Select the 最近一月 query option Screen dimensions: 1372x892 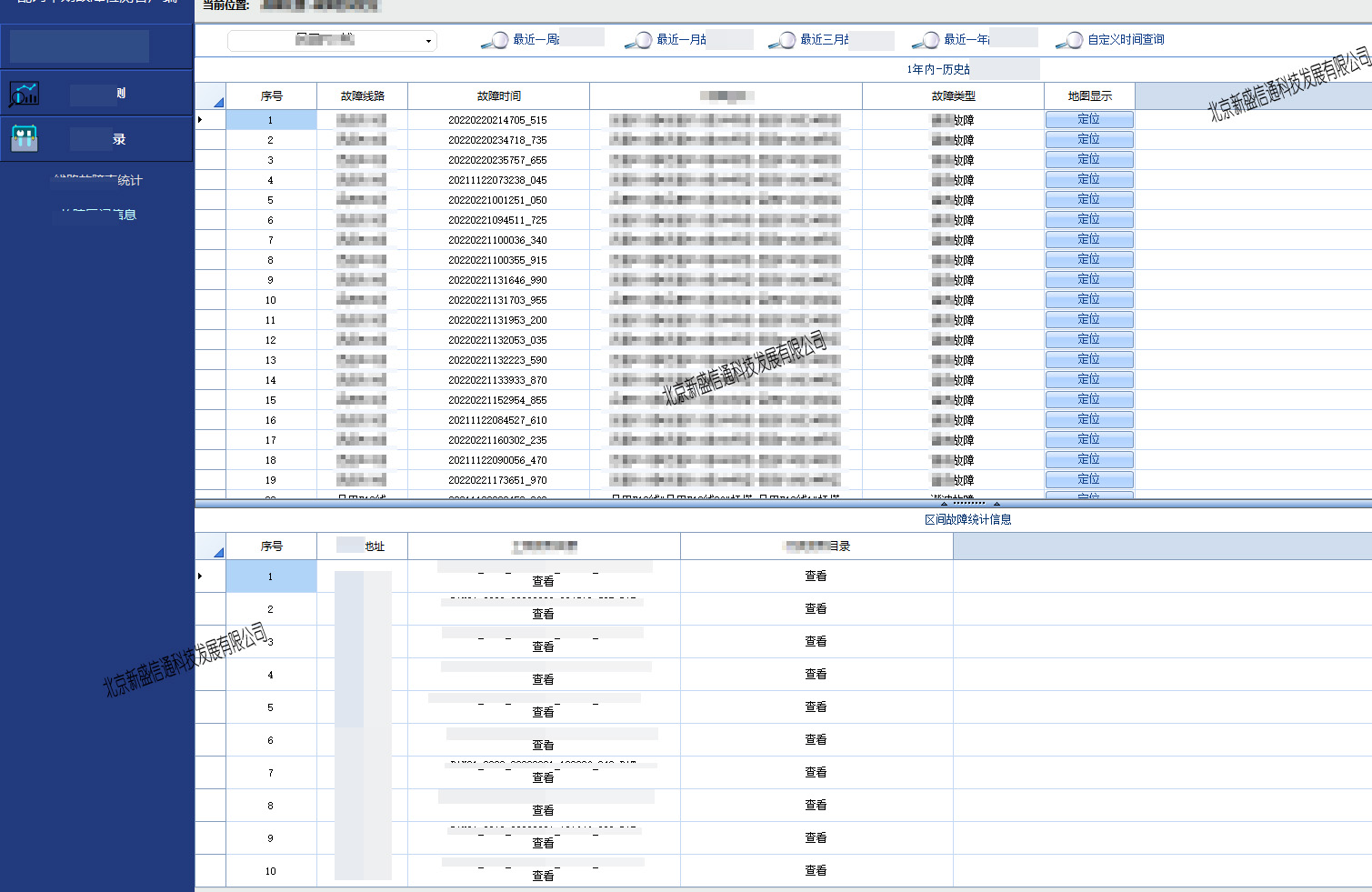pos(681,40)
